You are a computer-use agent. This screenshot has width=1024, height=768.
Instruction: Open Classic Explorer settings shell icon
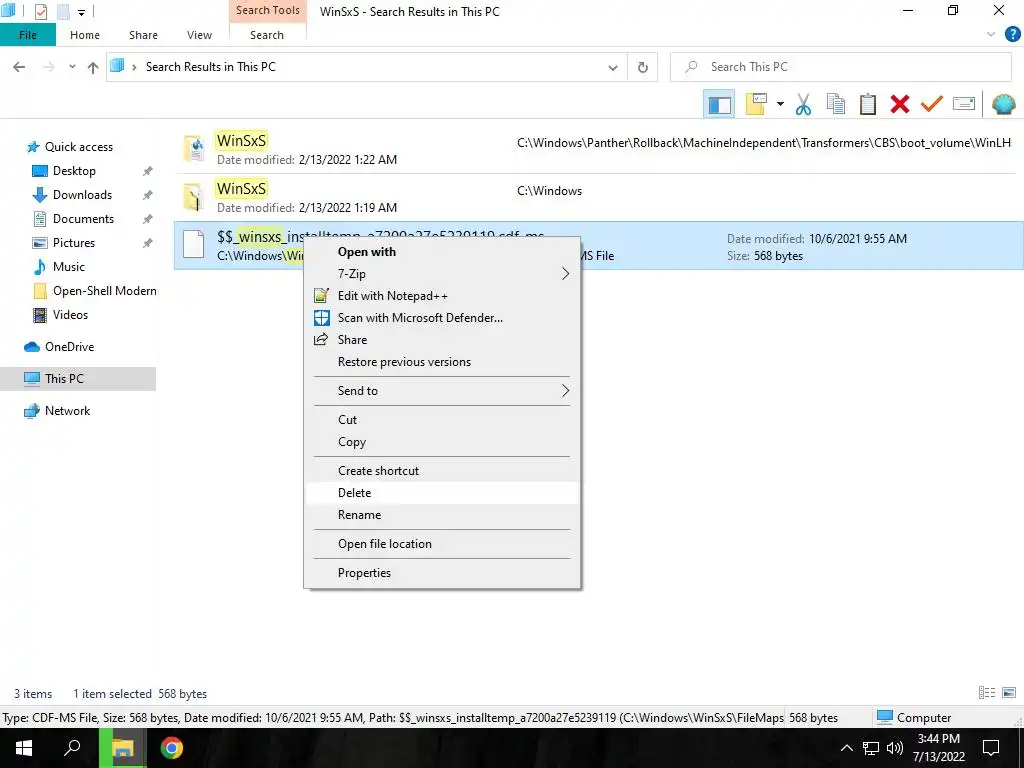(x=1003, y=104)
